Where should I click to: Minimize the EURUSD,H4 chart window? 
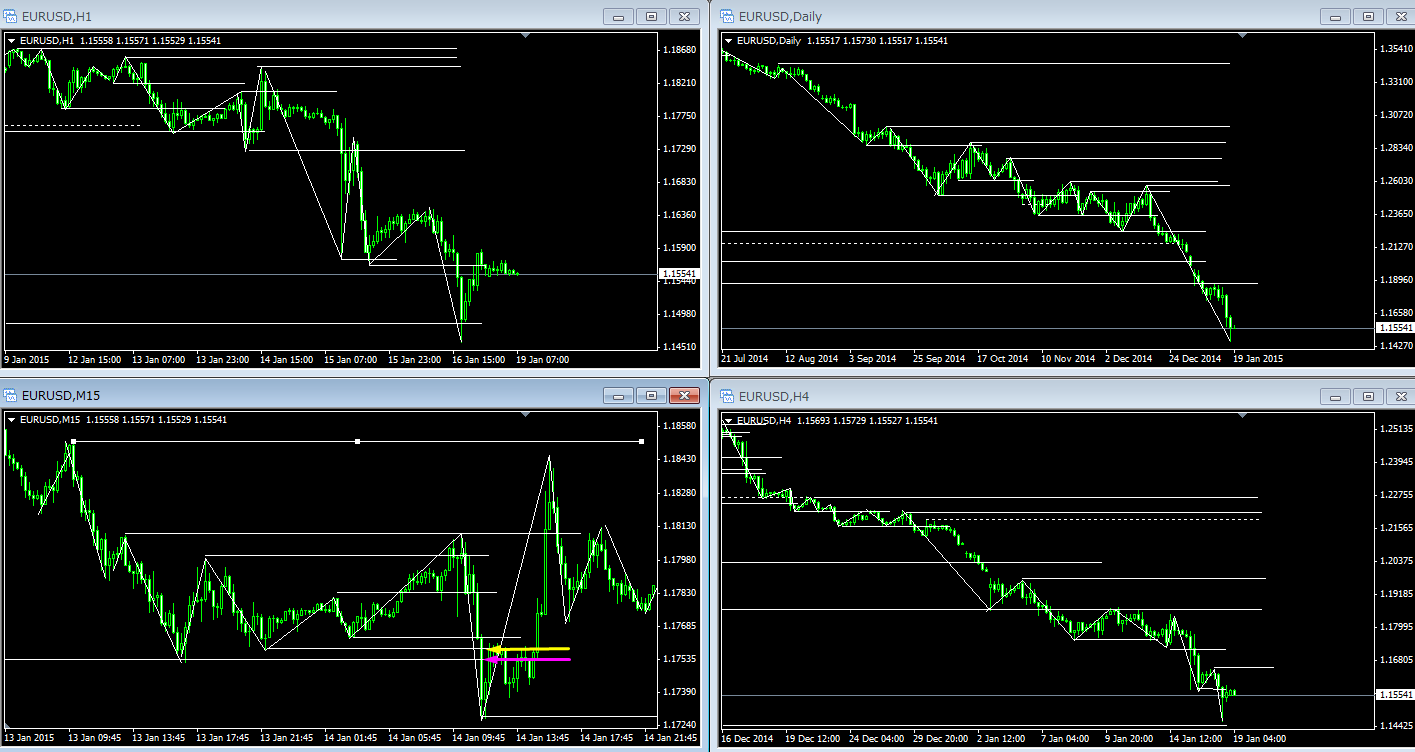1334,395
